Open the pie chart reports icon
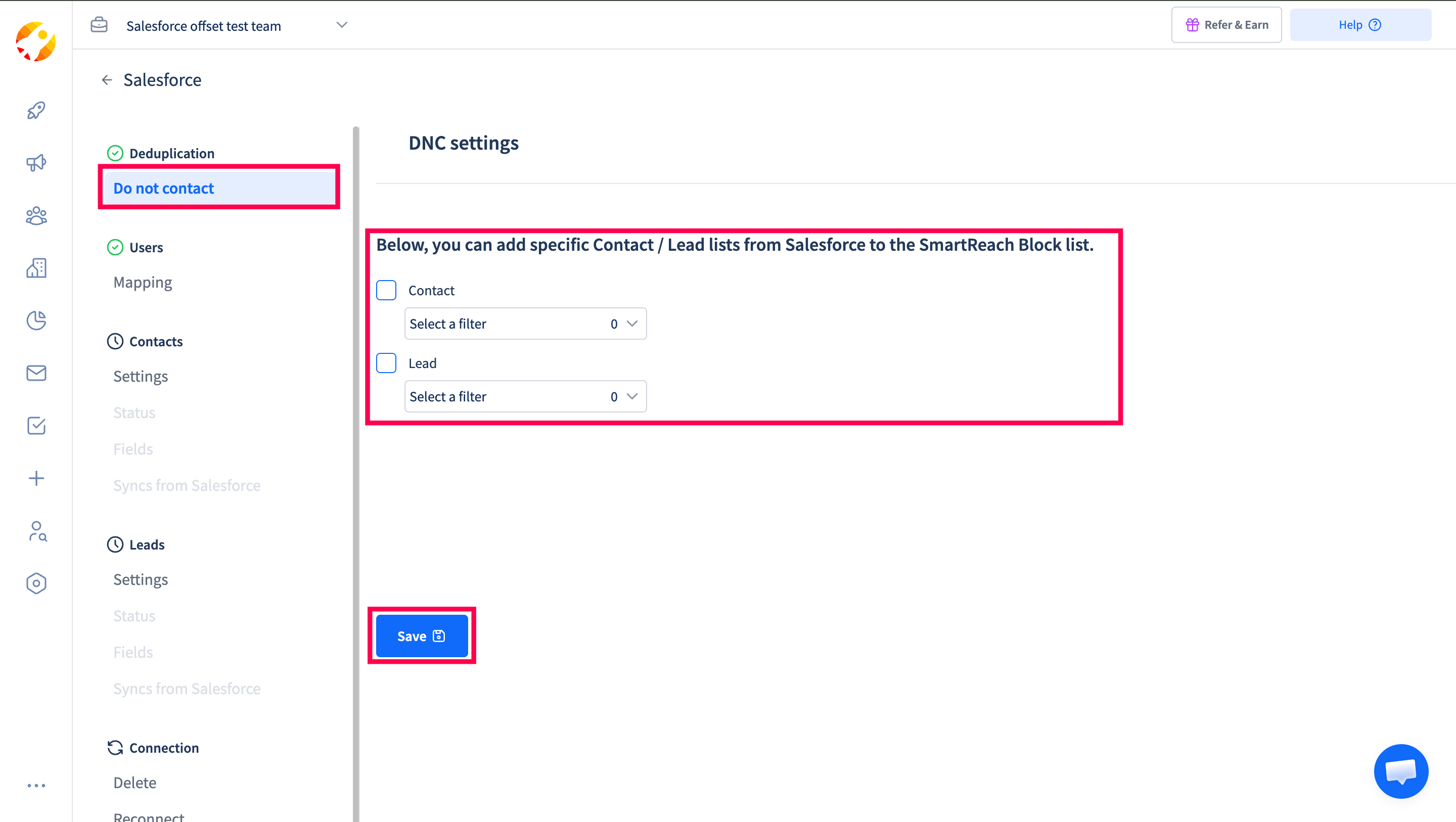 36,321
